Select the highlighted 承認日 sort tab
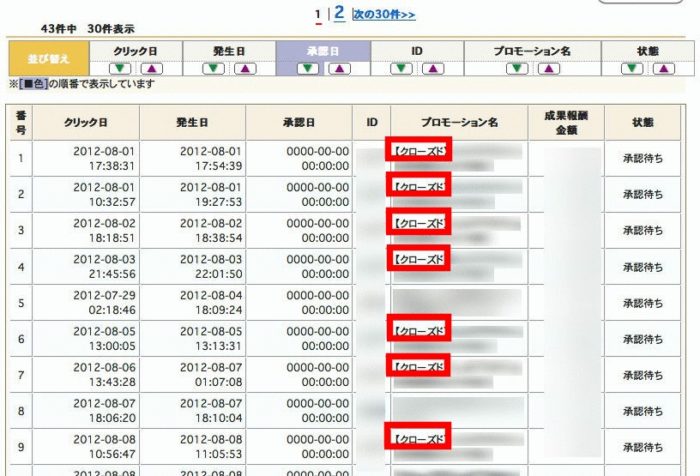 pos(324,50)
